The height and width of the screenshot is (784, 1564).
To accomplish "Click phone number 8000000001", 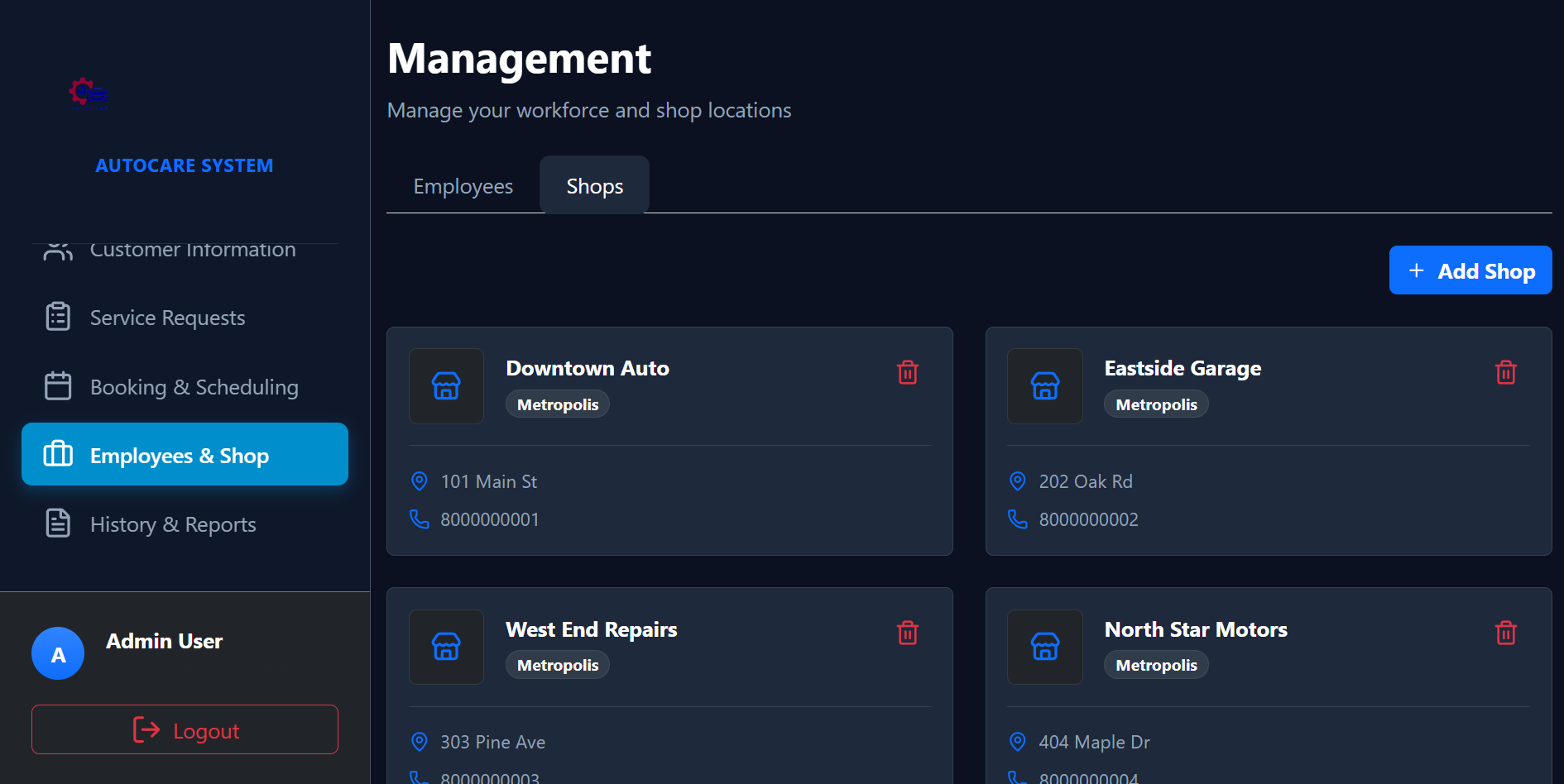I will [490, 519].
